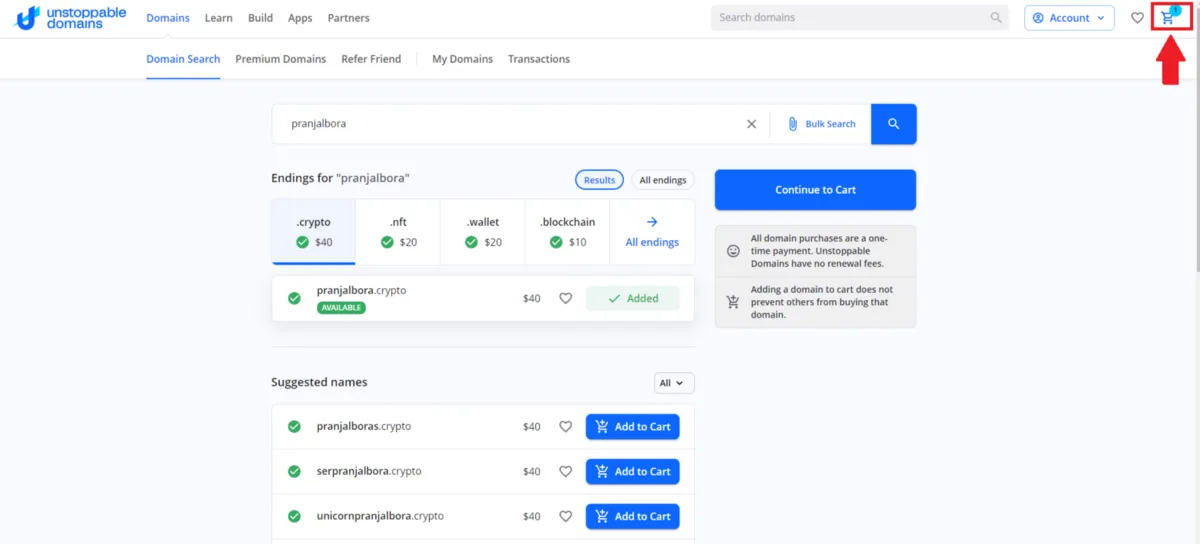Favorite serpranjalbora.crypto with heart icon
This screenshot has width=1200, height=544.
point(565,471)
